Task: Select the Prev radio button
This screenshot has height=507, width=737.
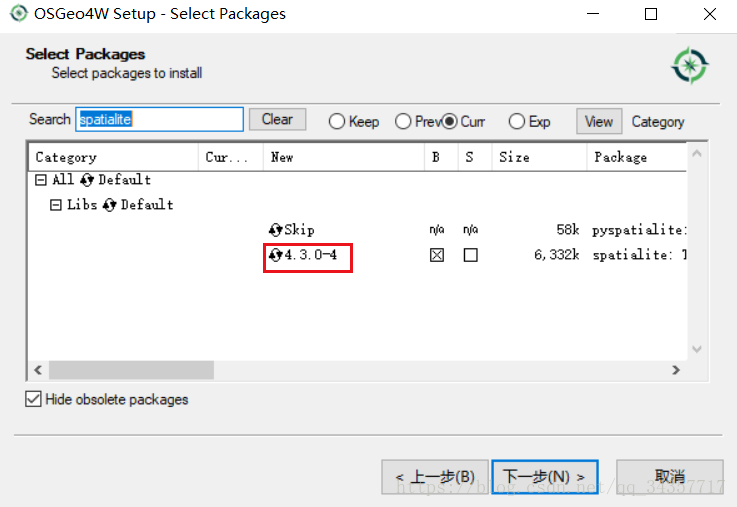Action: click(403, 122)
